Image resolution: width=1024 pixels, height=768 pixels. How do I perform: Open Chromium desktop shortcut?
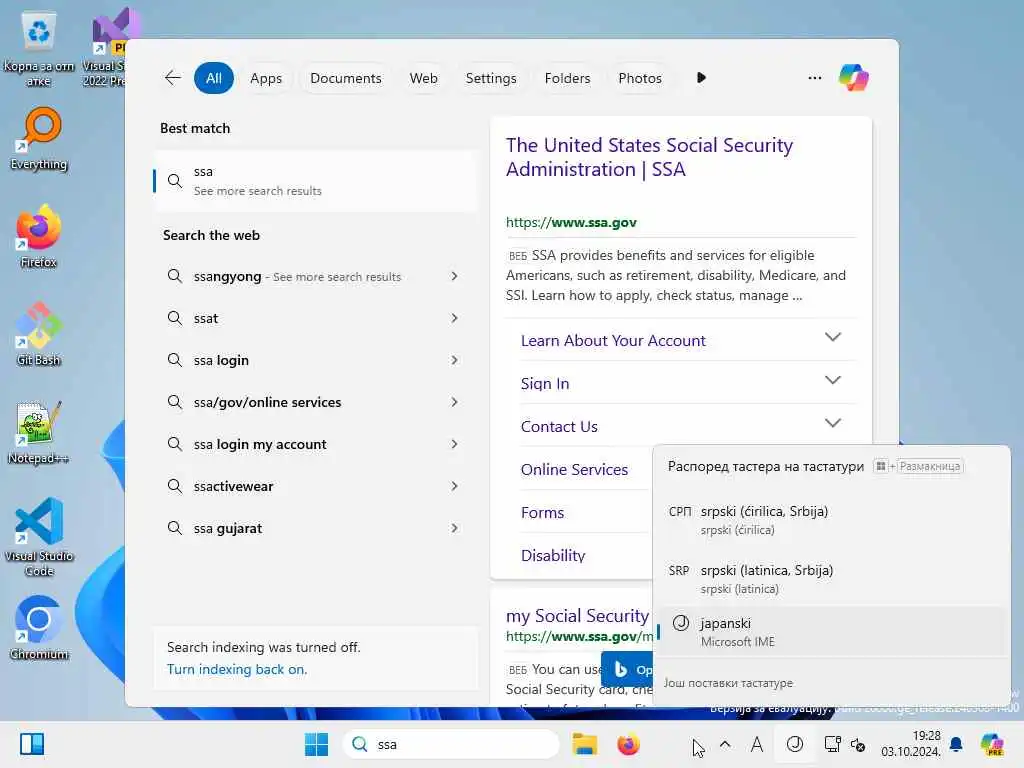[39, 628]
